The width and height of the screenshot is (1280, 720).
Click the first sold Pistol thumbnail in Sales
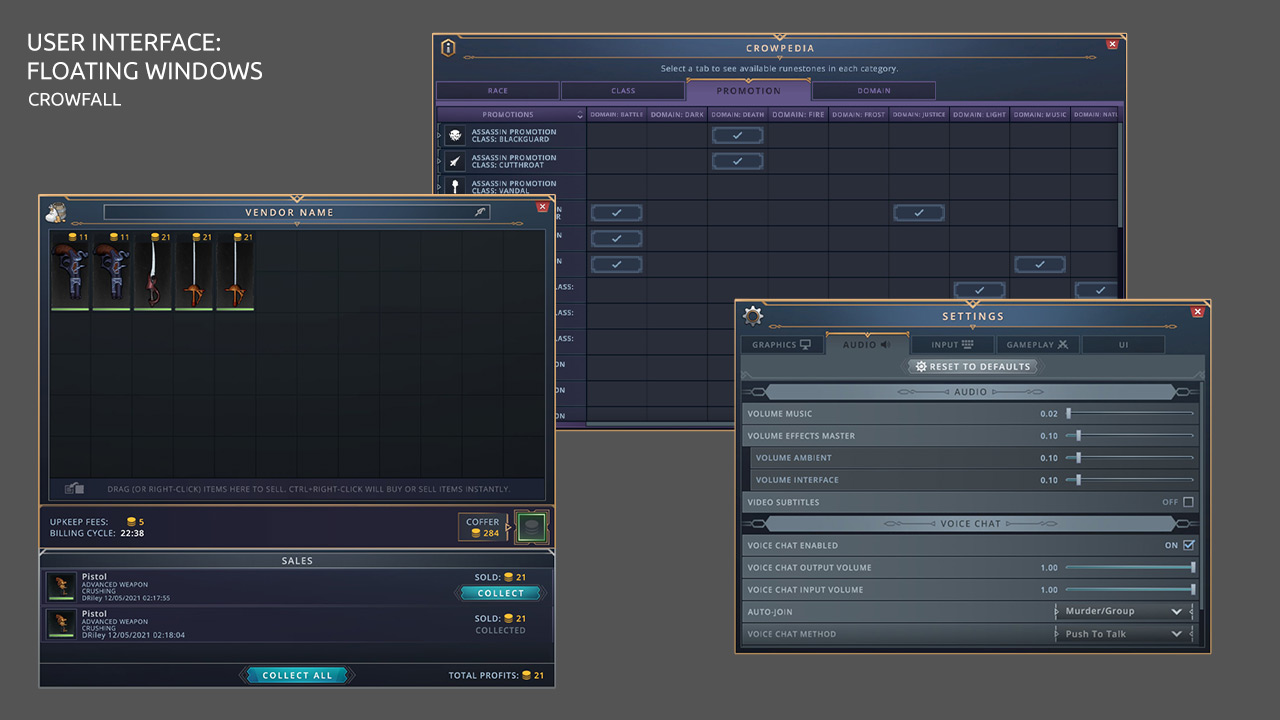(x=62, y=587)
